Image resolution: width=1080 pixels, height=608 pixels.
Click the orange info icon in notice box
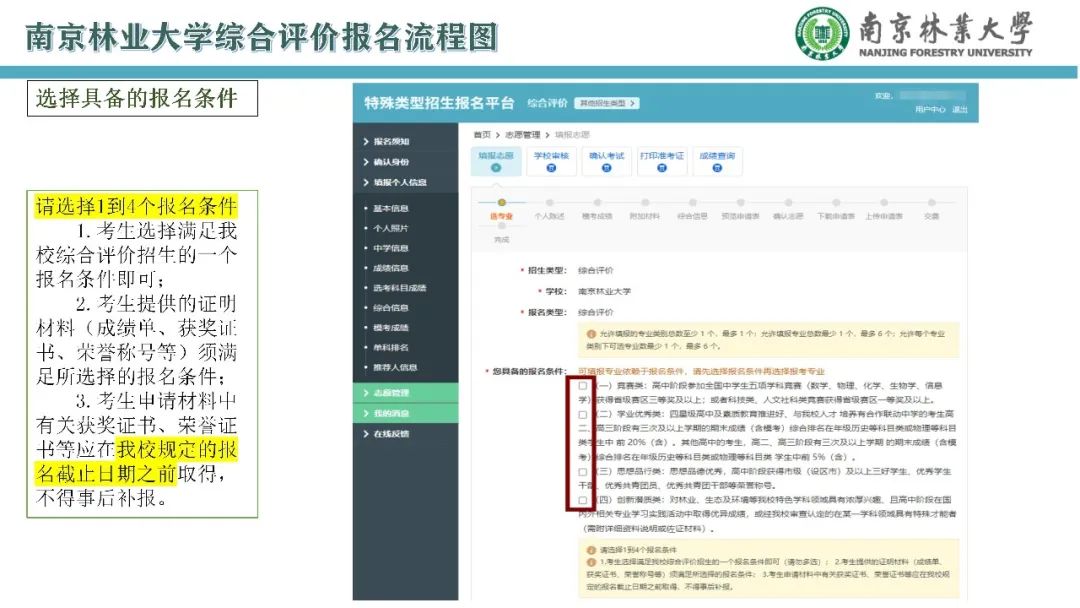pyautogui.click(x=591, y=334)
